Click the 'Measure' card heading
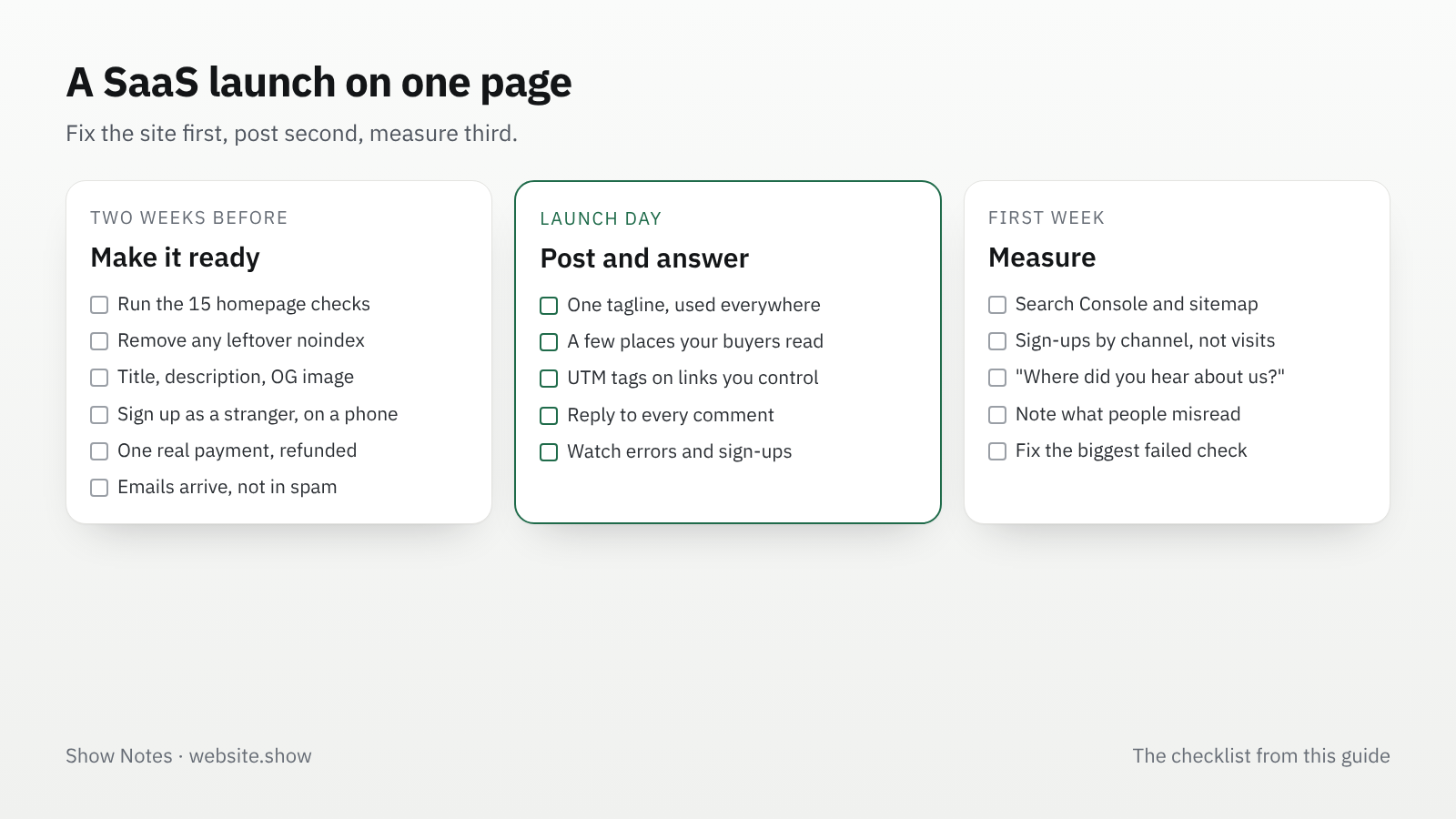1456x819 pixels. click(x=1042, y=258)
